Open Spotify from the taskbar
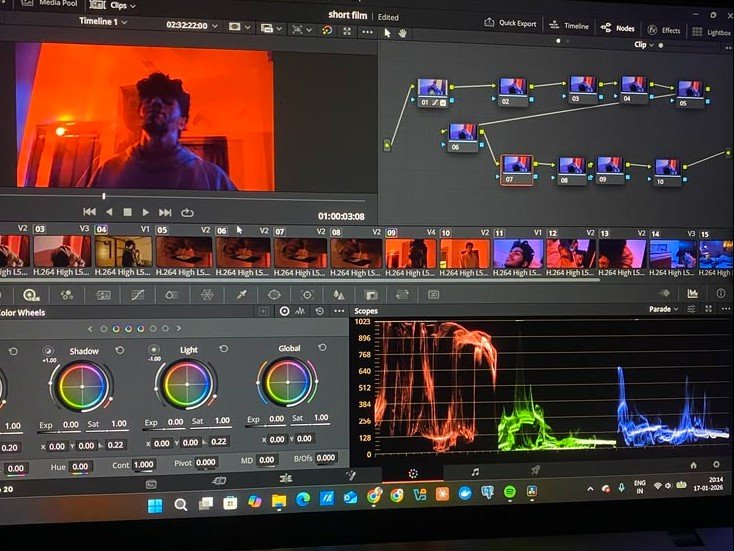The width and height of the screenshot is (734, 551). pos(509,492)
